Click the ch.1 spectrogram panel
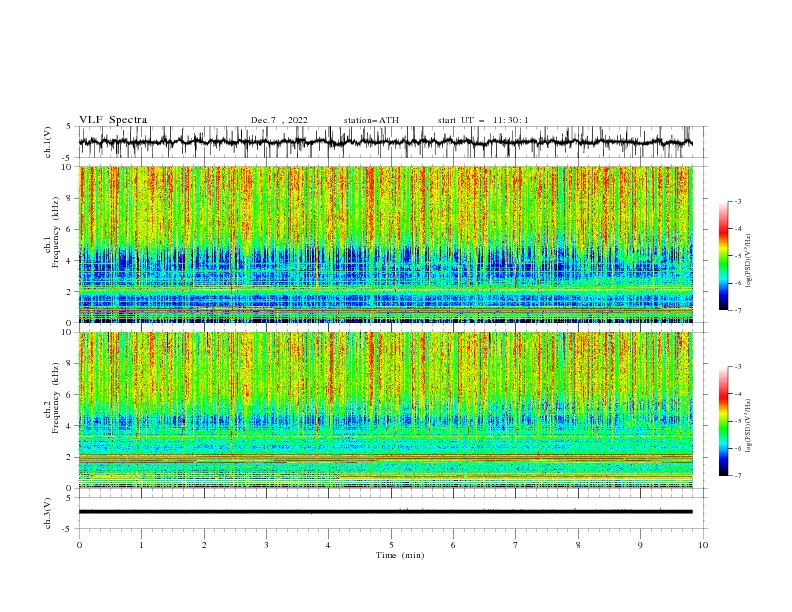The width and height of the screenshot is (792, 612). tap(385, 244)
